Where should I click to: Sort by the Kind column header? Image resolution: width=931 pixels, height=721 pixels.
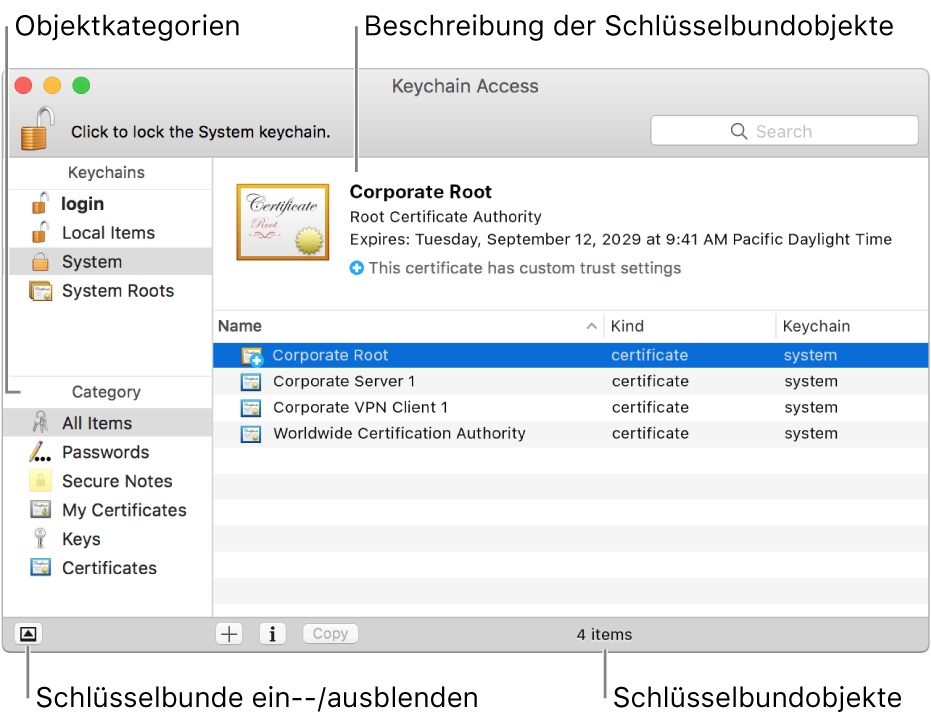tap(690, 326)
